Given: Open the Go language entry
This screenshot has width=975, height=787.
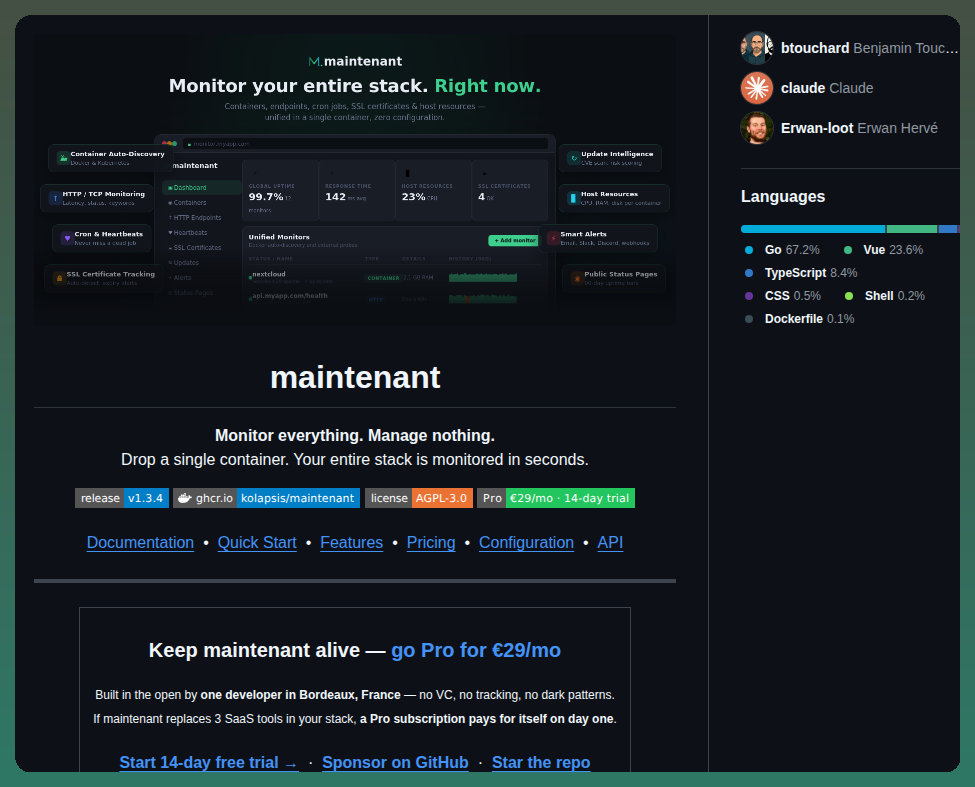Looking at the screenshot, I should tap(782, 250).
